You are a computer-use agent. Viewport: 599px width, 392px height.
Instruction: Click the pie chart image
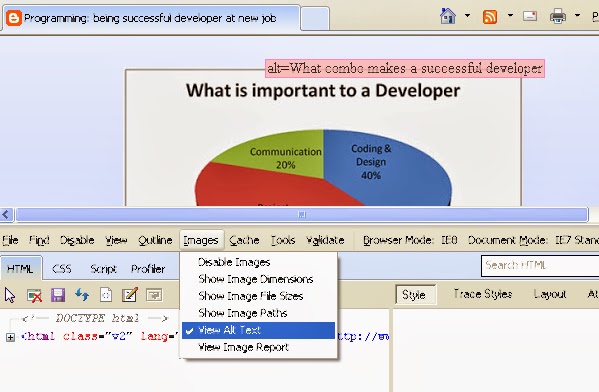pyautogui.click(x=323, y=138)
